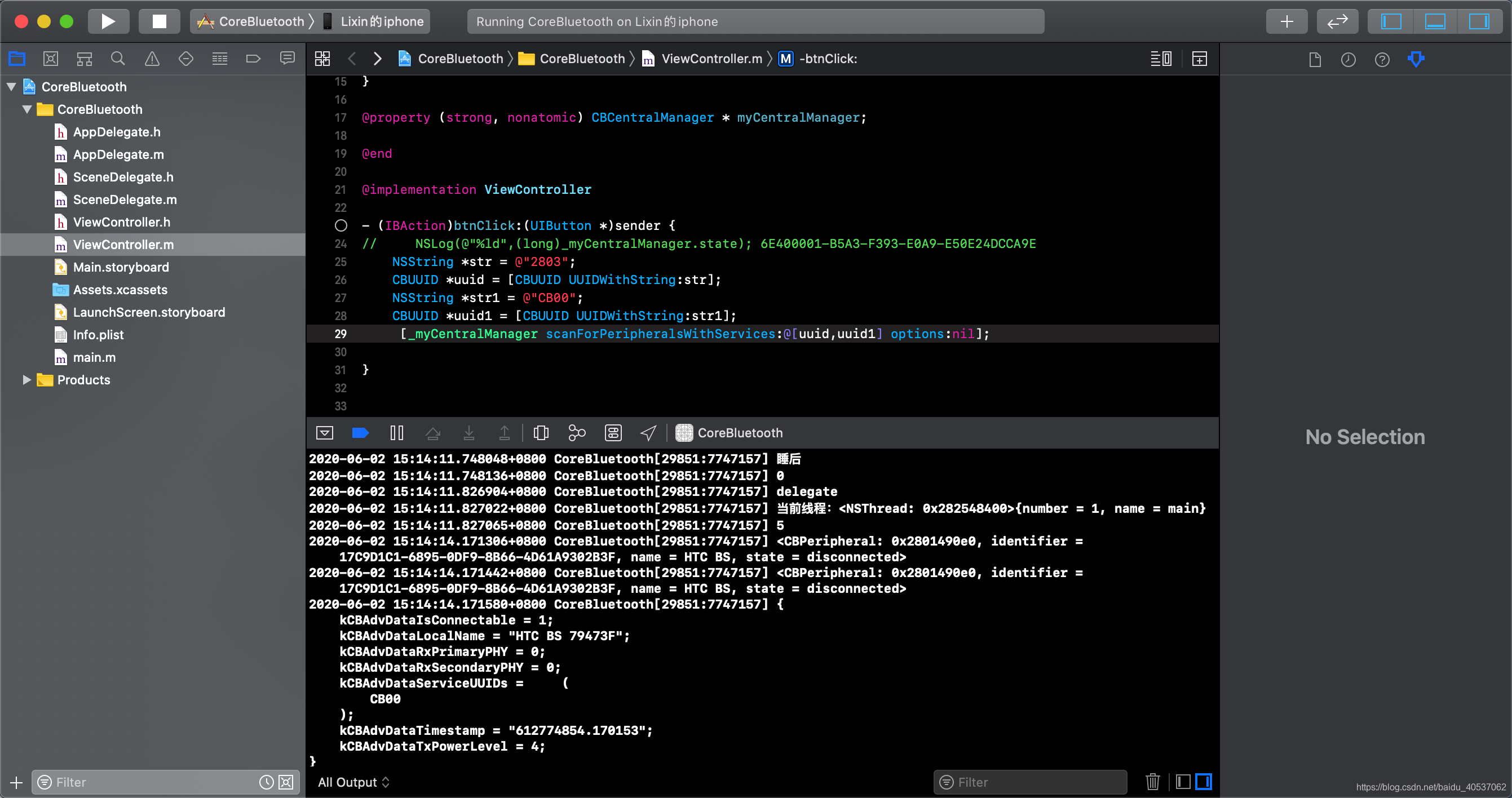Viewport: 1512px width, 798px height.
Task: Click the console Filter field
Action: pos(1030,782)
